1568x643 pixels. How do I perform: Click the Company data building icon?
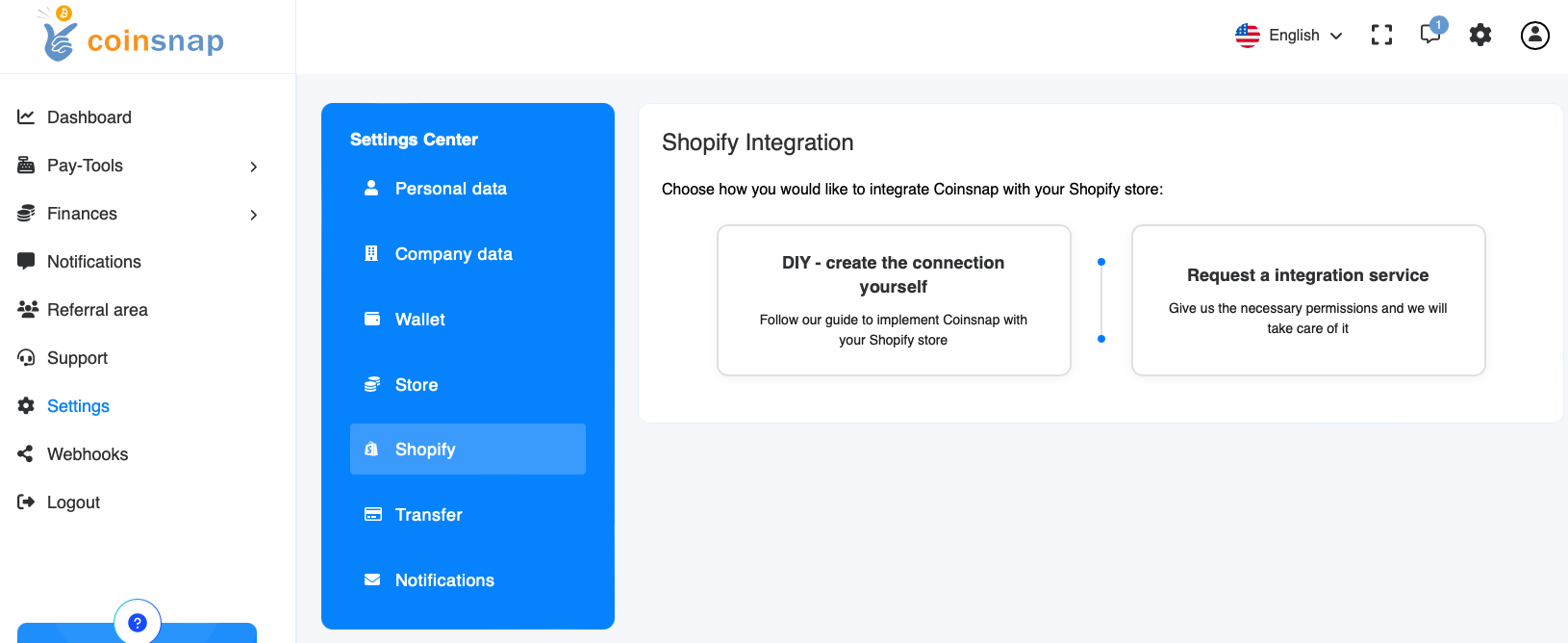coord(371,253)
